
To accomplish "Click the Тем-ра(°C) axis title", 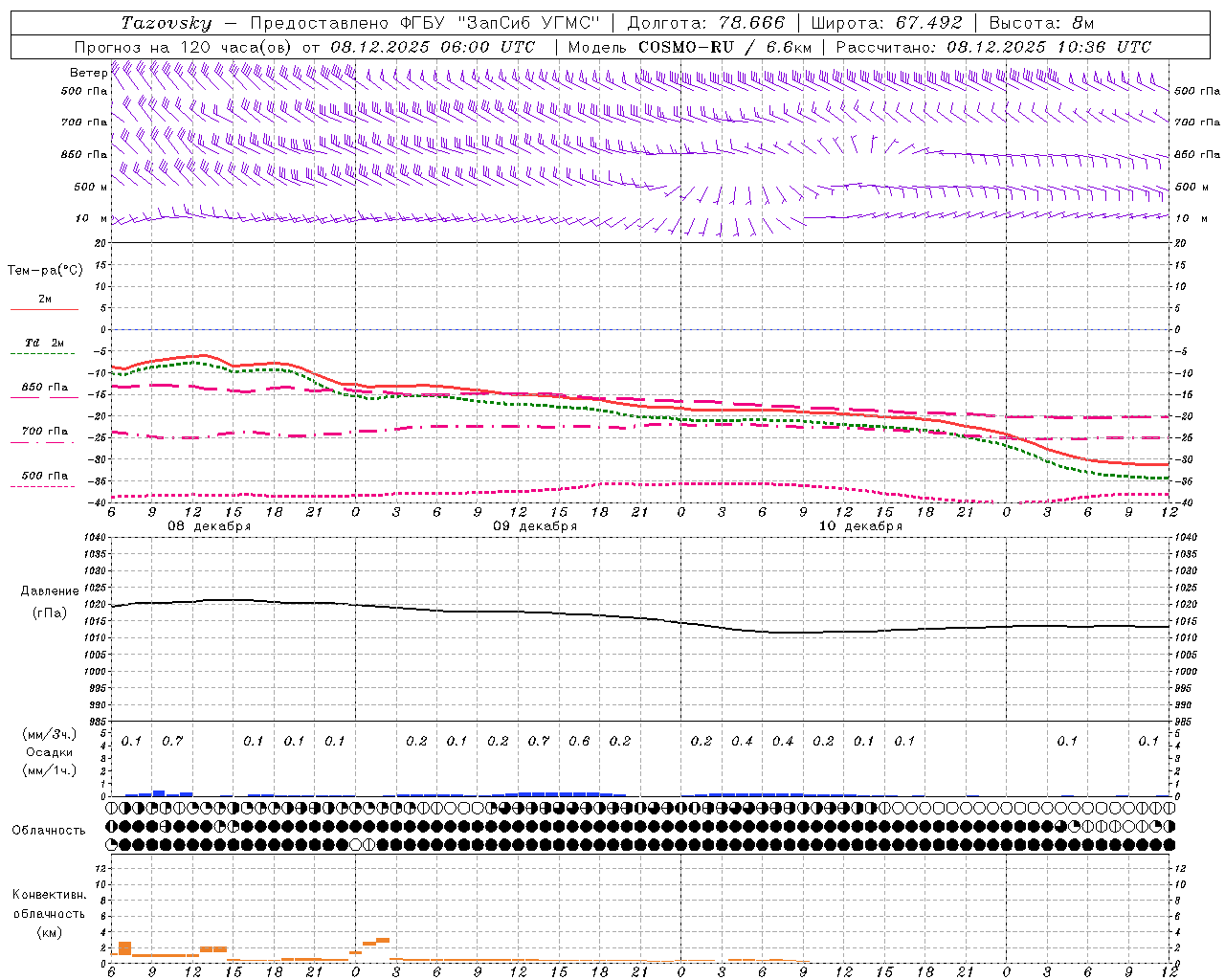I will point(45,271).
